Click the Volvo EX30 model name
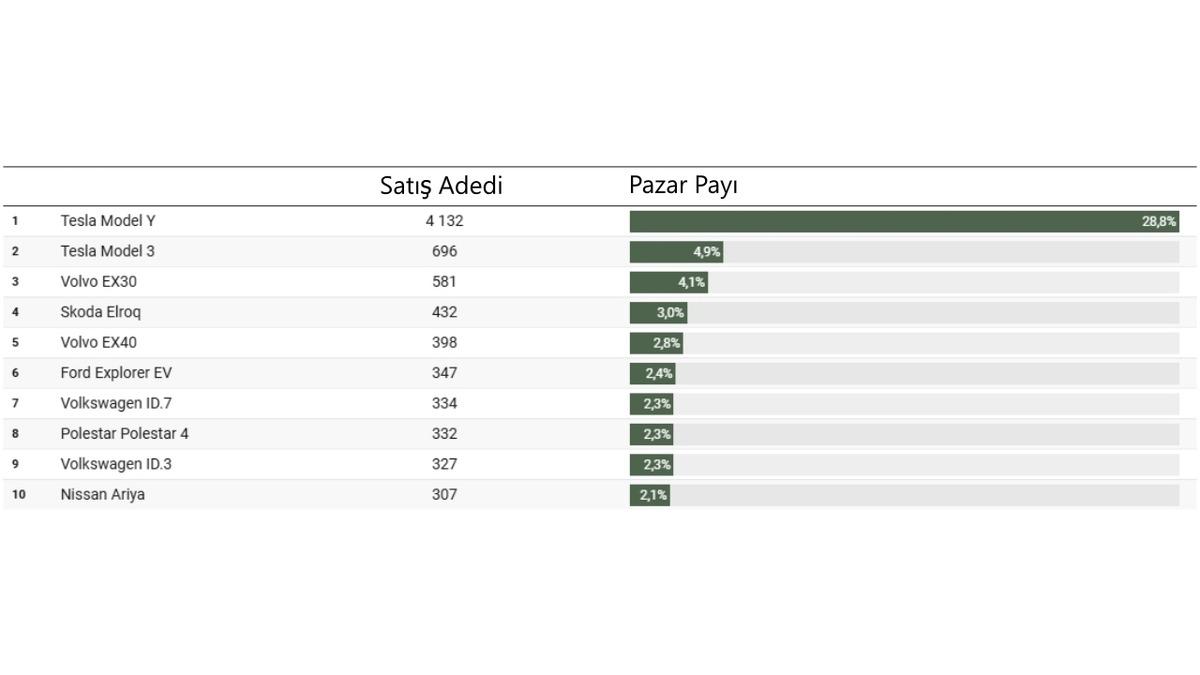 (x=98, y=282)
